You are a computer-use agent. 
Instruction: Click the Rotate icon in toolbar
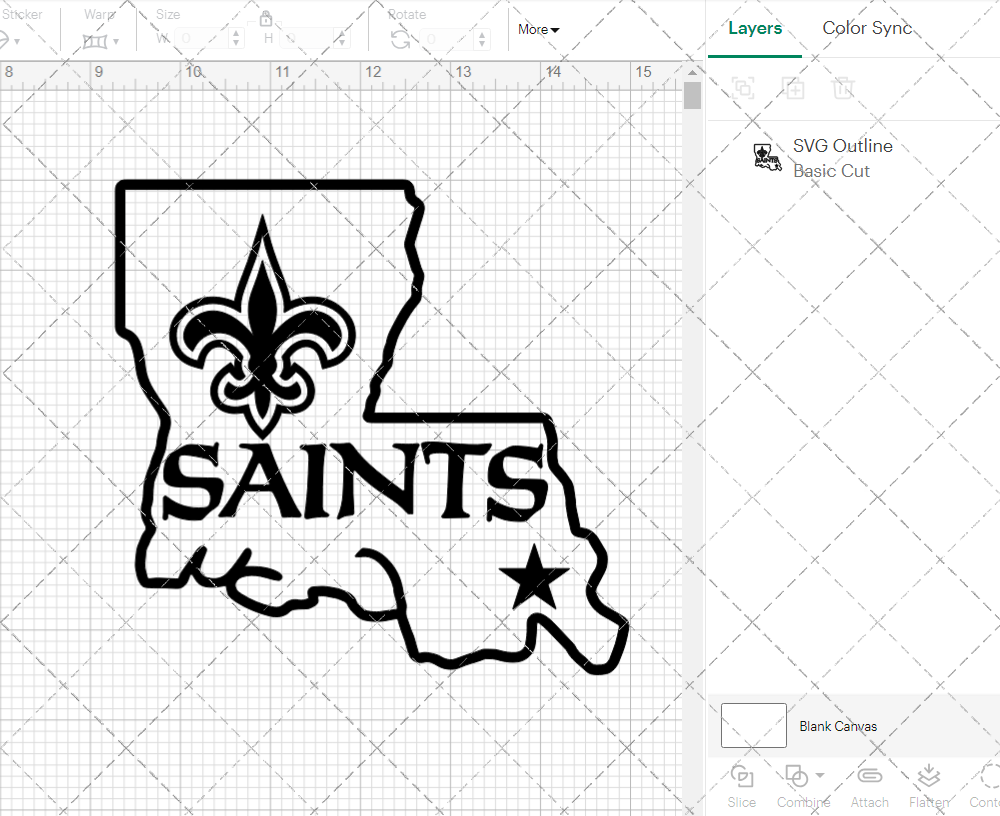[400, 39]
